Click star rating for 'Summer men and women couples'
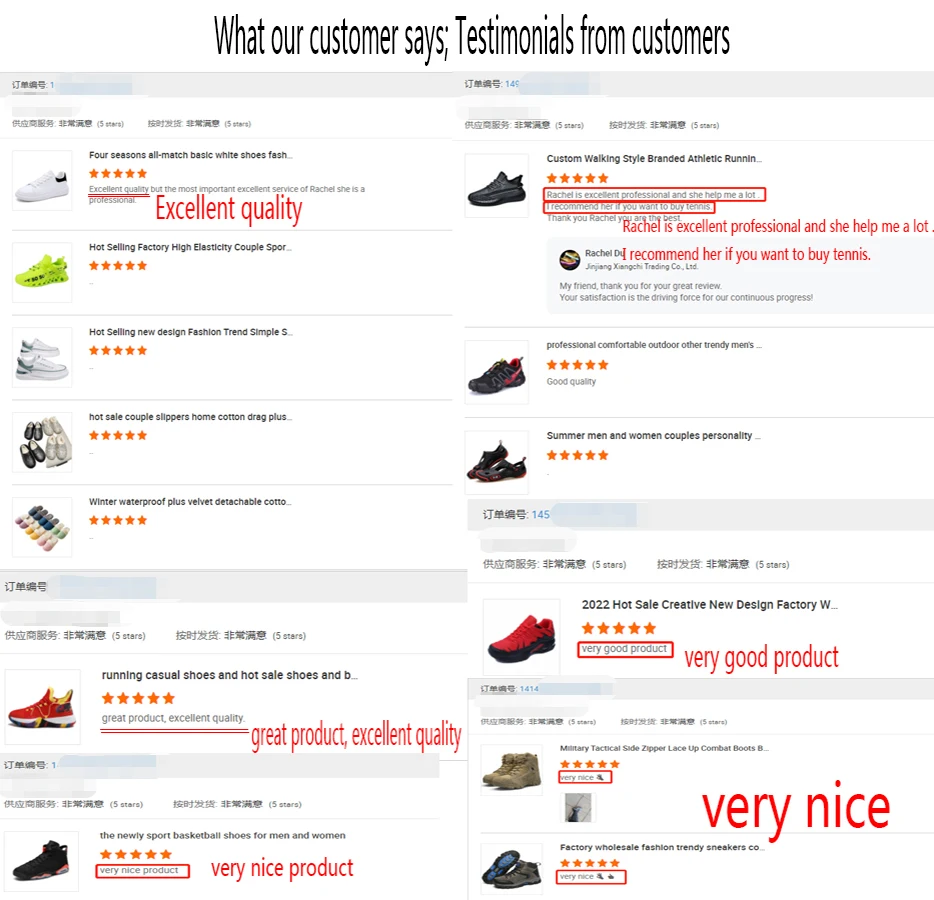Viewport: 934px width, 900px height. [577, 455]
